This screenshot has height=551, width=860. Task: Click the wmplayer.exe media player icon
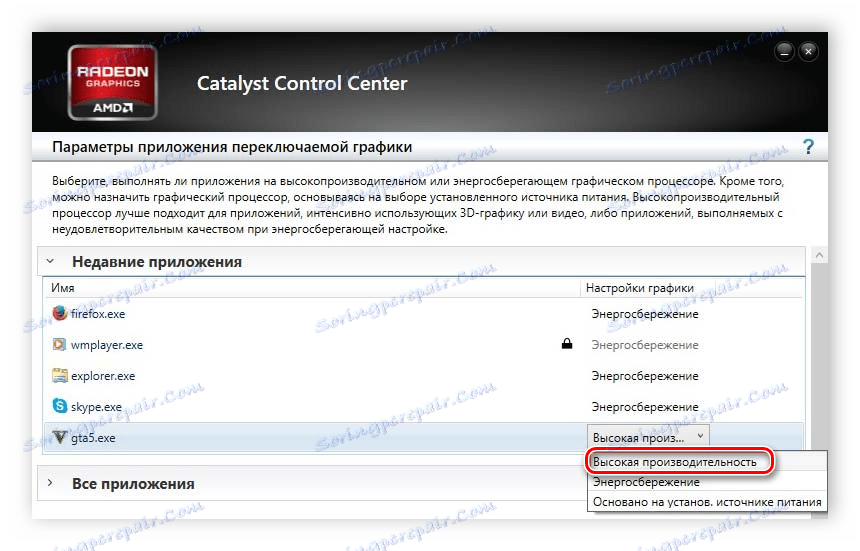59,344
